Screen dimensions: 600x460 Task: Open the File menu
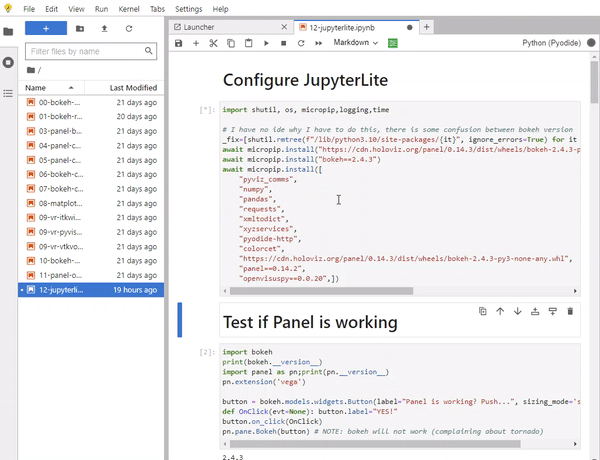click(29, 9)
